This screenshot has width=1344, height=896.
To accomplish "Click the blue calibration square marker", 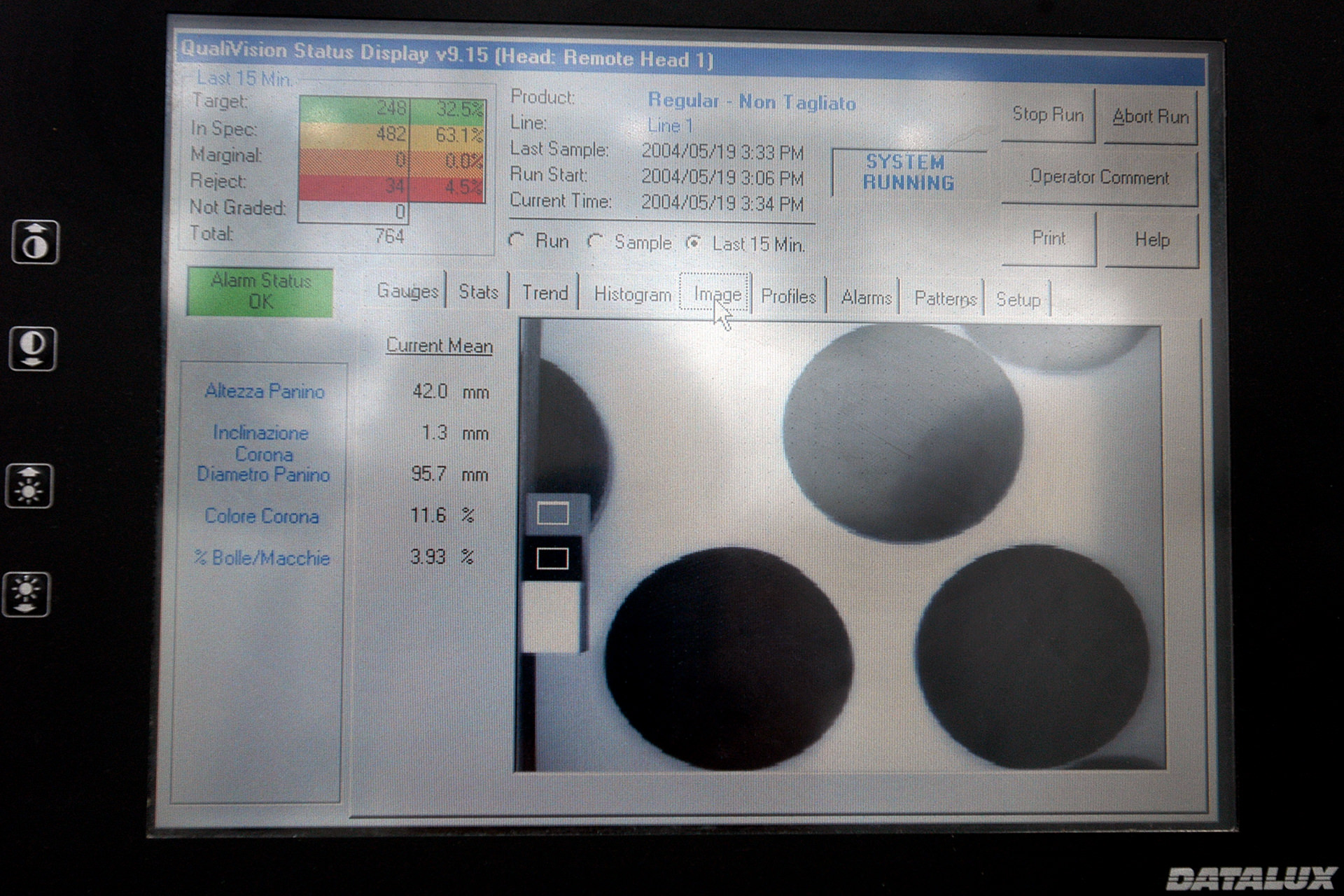I will (552, 514).
